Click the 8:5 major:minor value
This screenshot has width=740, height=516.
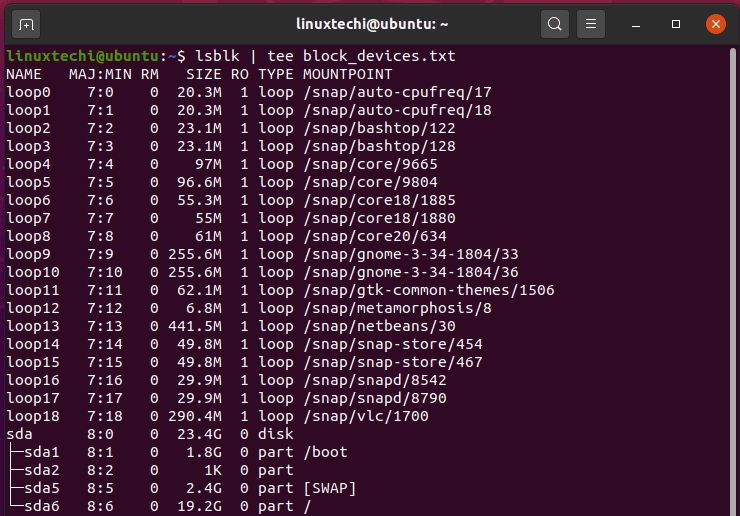100,488
